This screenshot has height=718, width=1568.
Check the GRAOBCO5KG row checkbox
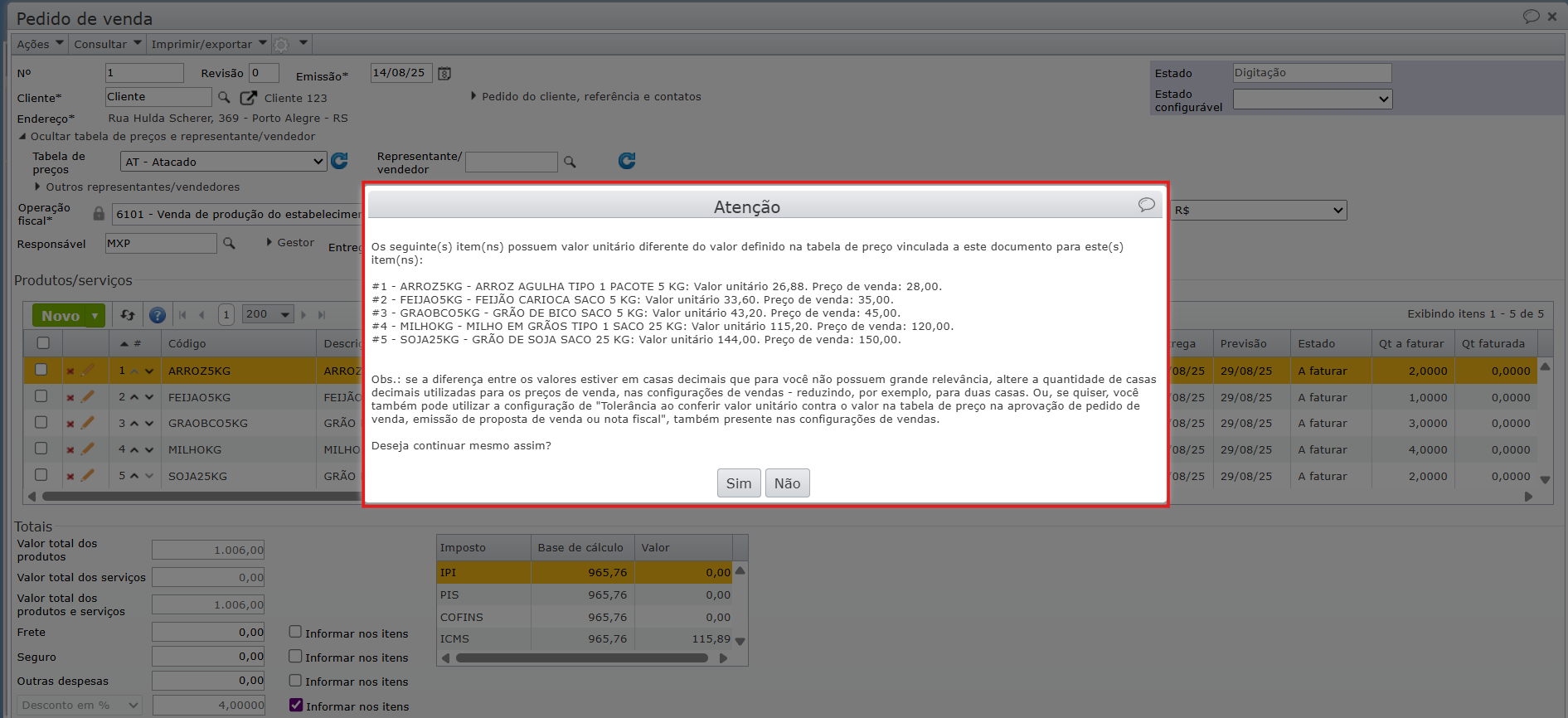point(41,422)
